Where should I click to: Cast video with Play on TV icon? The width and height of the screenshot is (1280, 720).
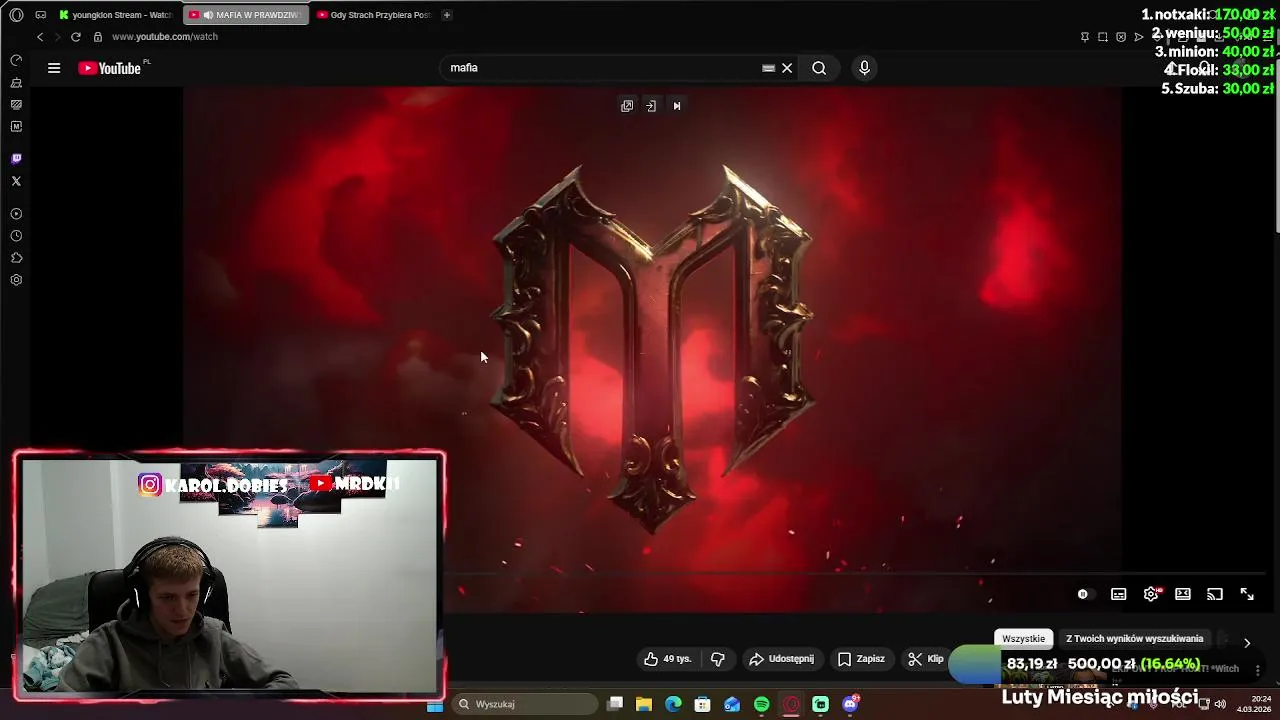(x=1215, y=594)
